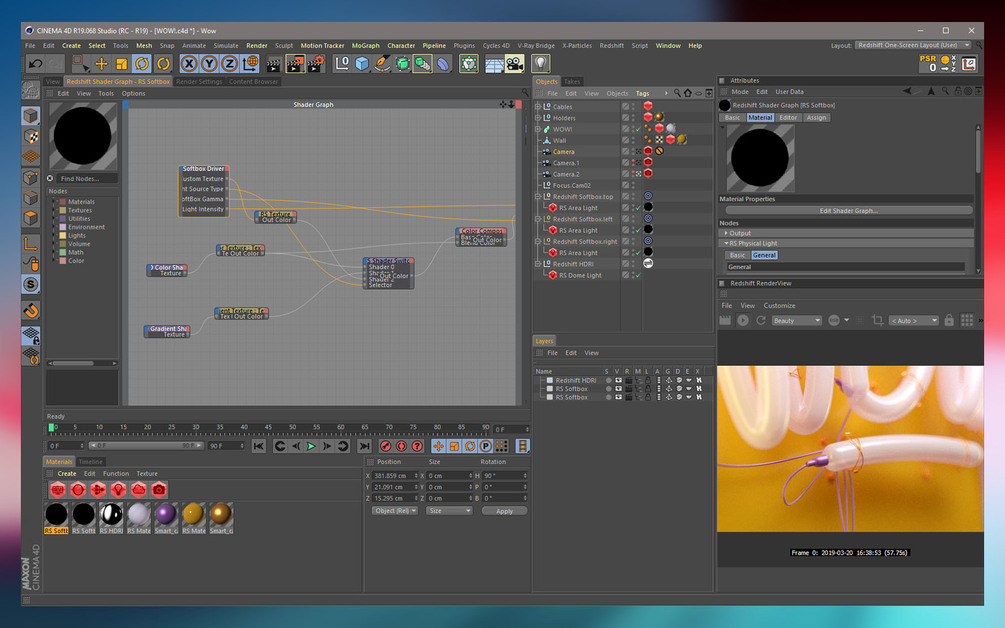
Task: Click the Redshift cloud volume icon
Action: coord(138,490)
